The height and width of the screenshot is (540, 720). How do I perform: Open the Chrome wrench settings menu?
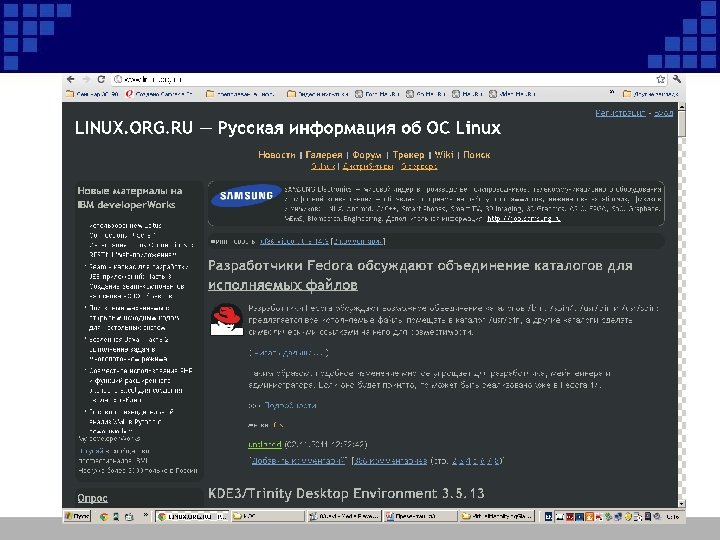(x=677, y=79)
